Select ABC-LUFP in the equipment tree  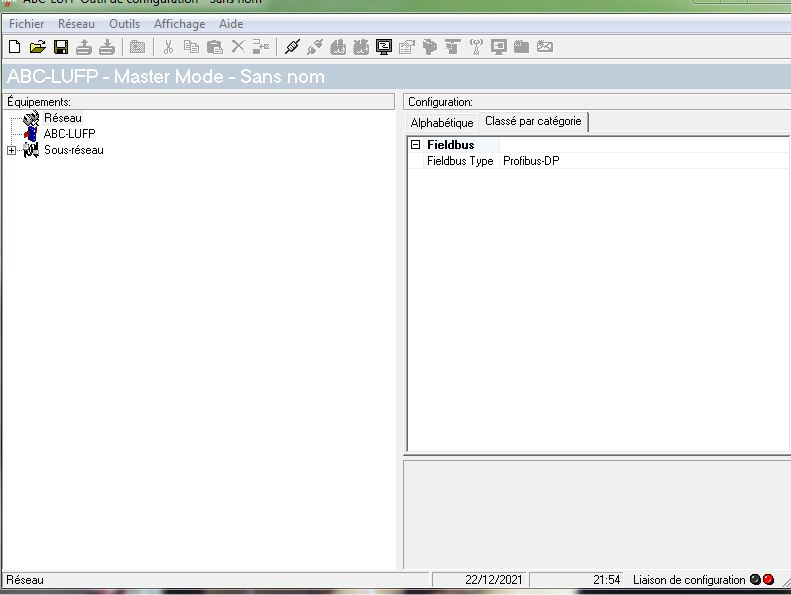(x=69, y=134)
